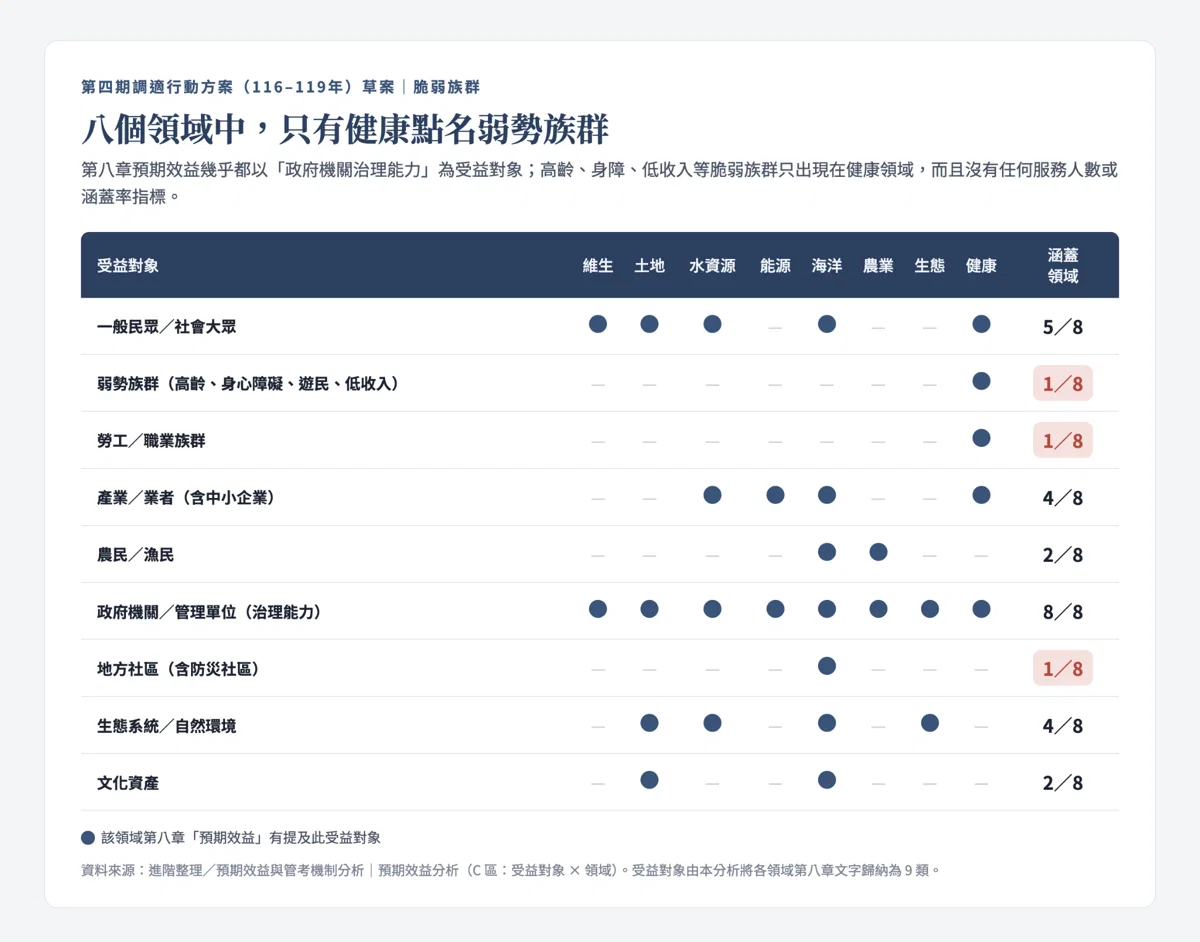The height and width of the screenshot is (942, 1200).
Task: Select the 農民／漁民 row label
Action: point(136,554)
